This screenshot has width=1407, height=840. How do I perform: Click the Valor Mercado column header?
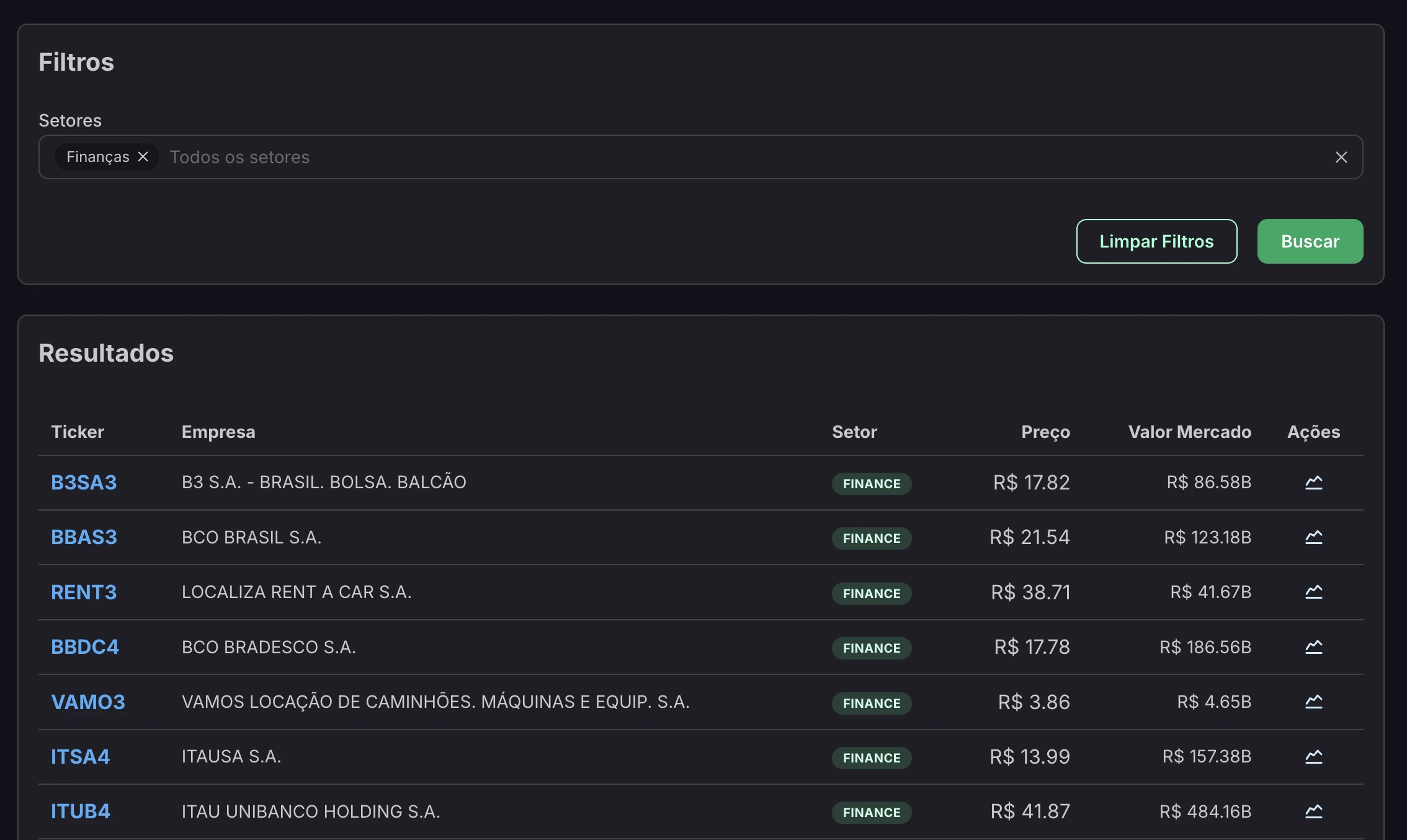tap(1189, 432)
